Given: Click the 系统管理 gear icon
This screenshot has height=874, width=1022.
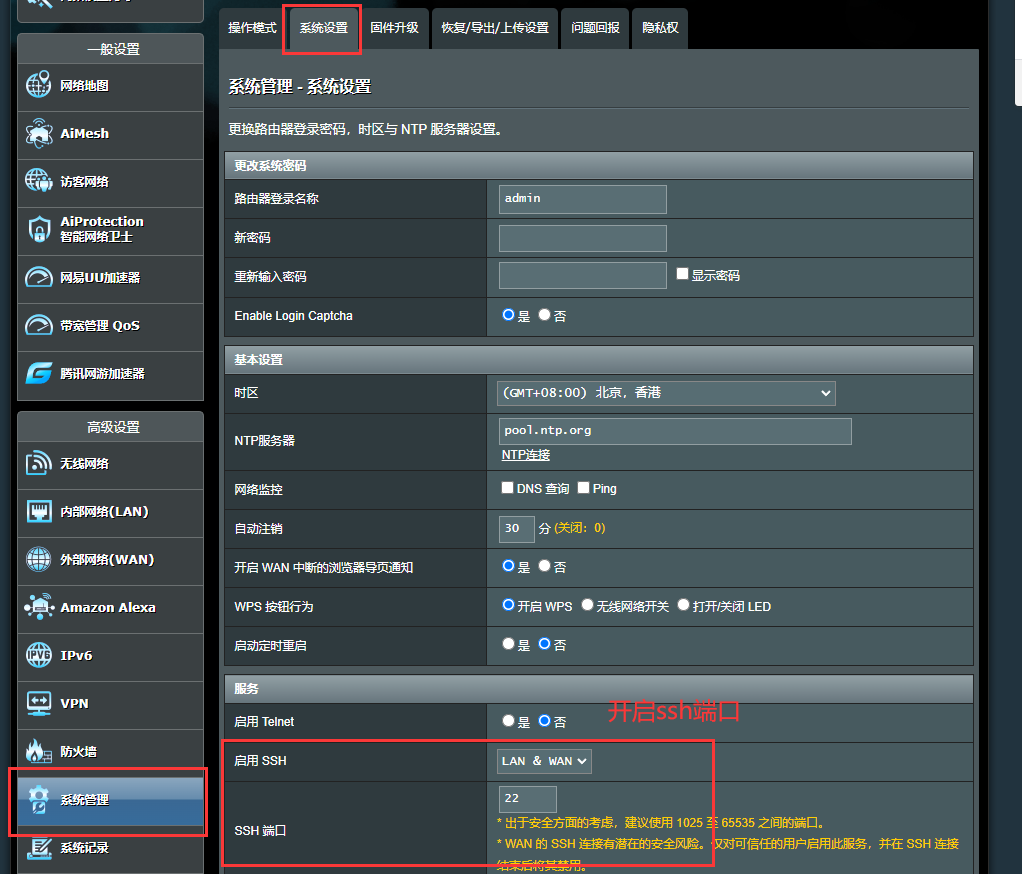Looking at the screenshot, I should 38,799.
